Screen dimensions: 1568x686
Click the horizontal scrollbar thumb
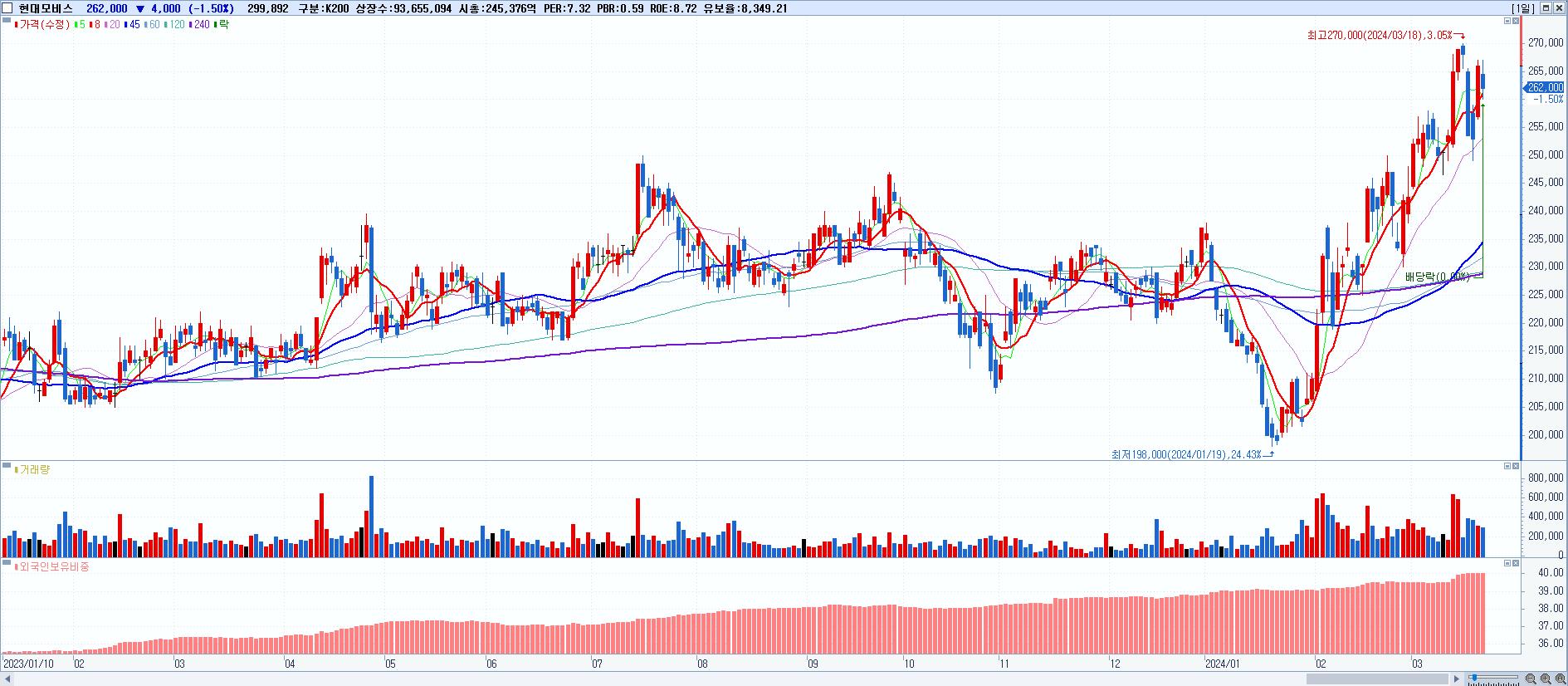[x=1378, y=679]
